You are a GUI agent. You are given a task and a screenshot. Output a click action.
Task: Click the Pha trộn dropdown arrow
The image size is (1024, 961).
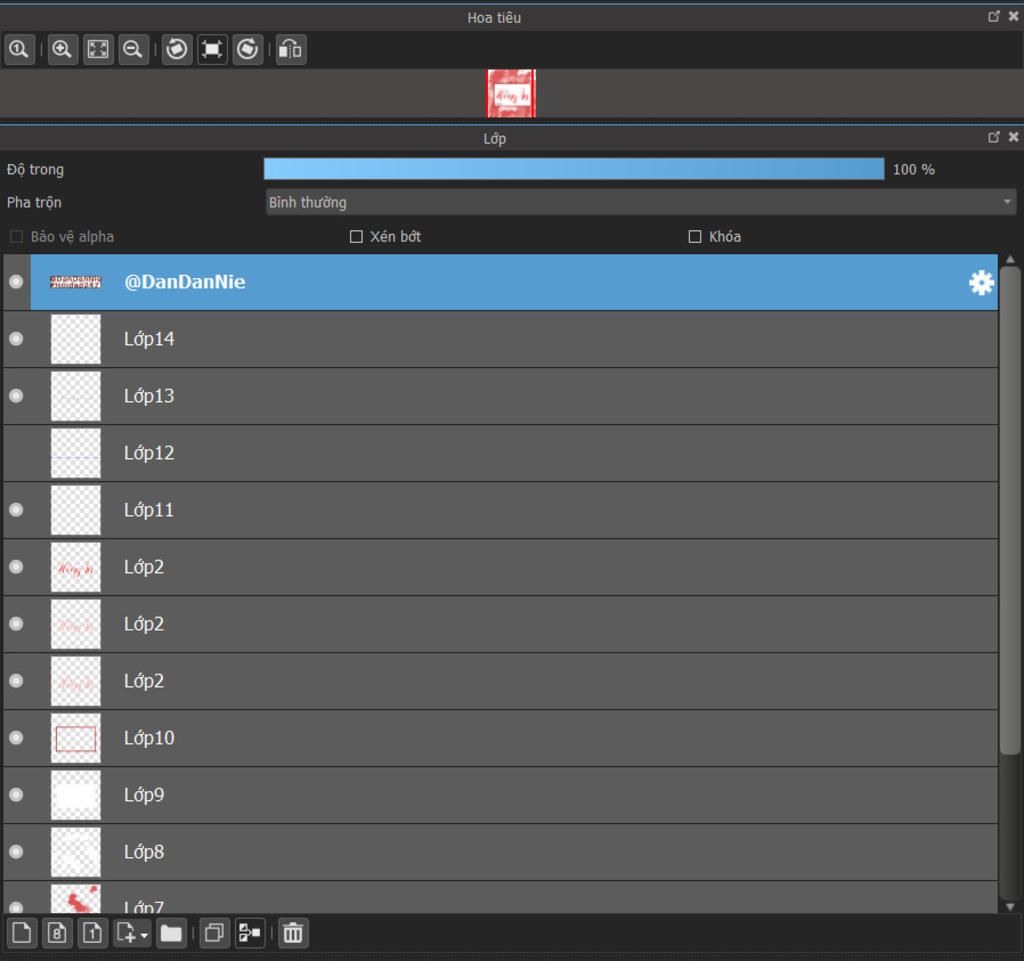pyautogui.click(x=1007, y=202)
